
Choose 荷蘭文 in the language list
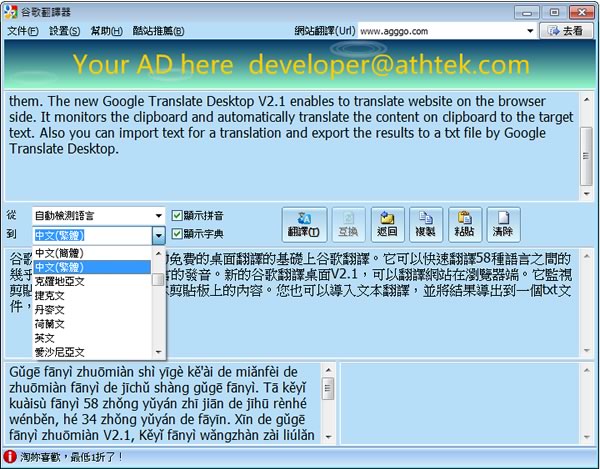pos(92,324)
